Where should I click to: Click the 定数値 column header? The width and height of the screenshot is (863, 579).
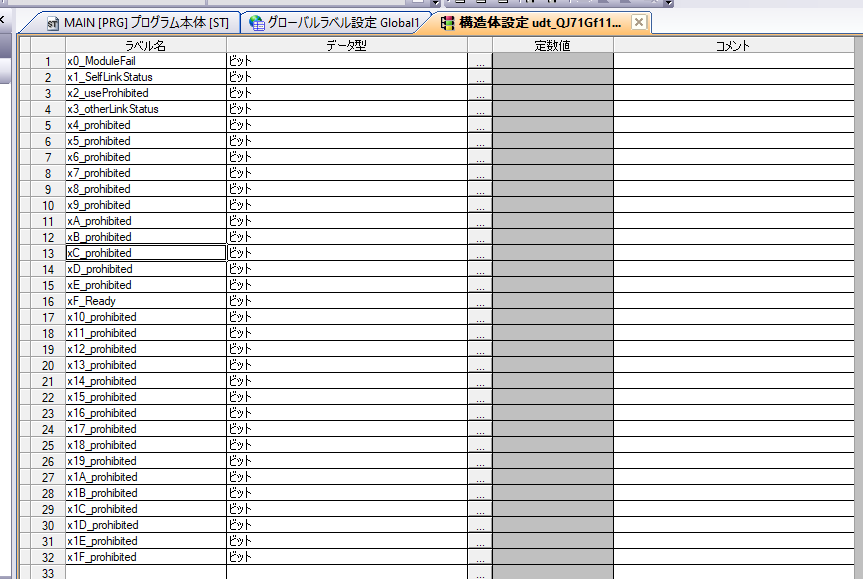pyautogui.click(x=553, y=45)
